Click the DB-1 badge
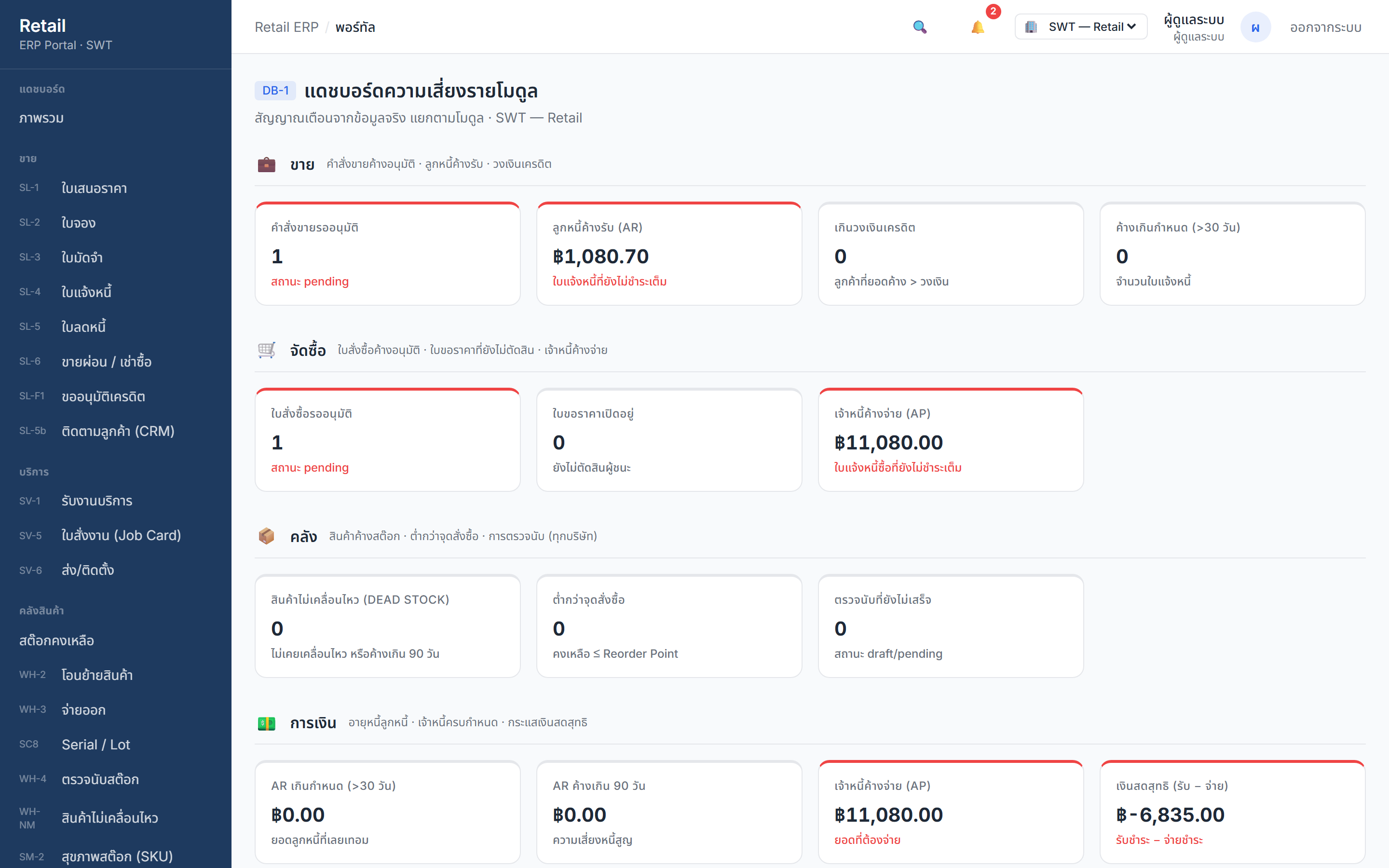The image size is (1389, 868). tap(275, 91)
